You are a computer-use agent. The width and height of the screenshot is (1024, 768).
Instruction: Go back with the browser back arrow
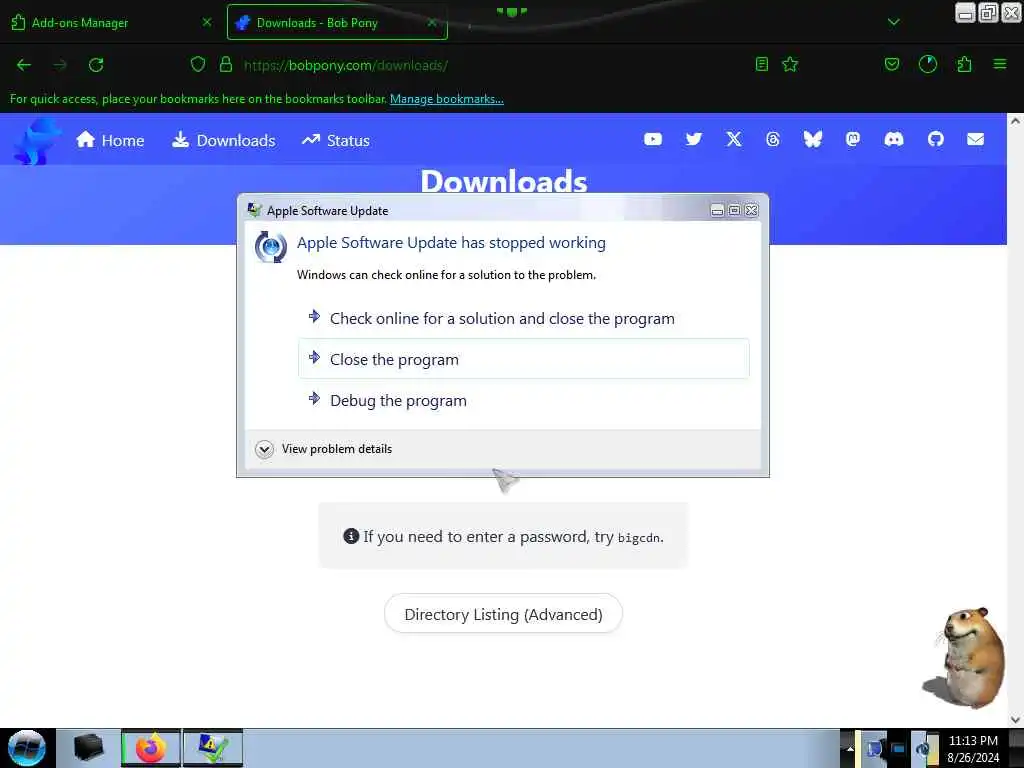click(24, 65)
